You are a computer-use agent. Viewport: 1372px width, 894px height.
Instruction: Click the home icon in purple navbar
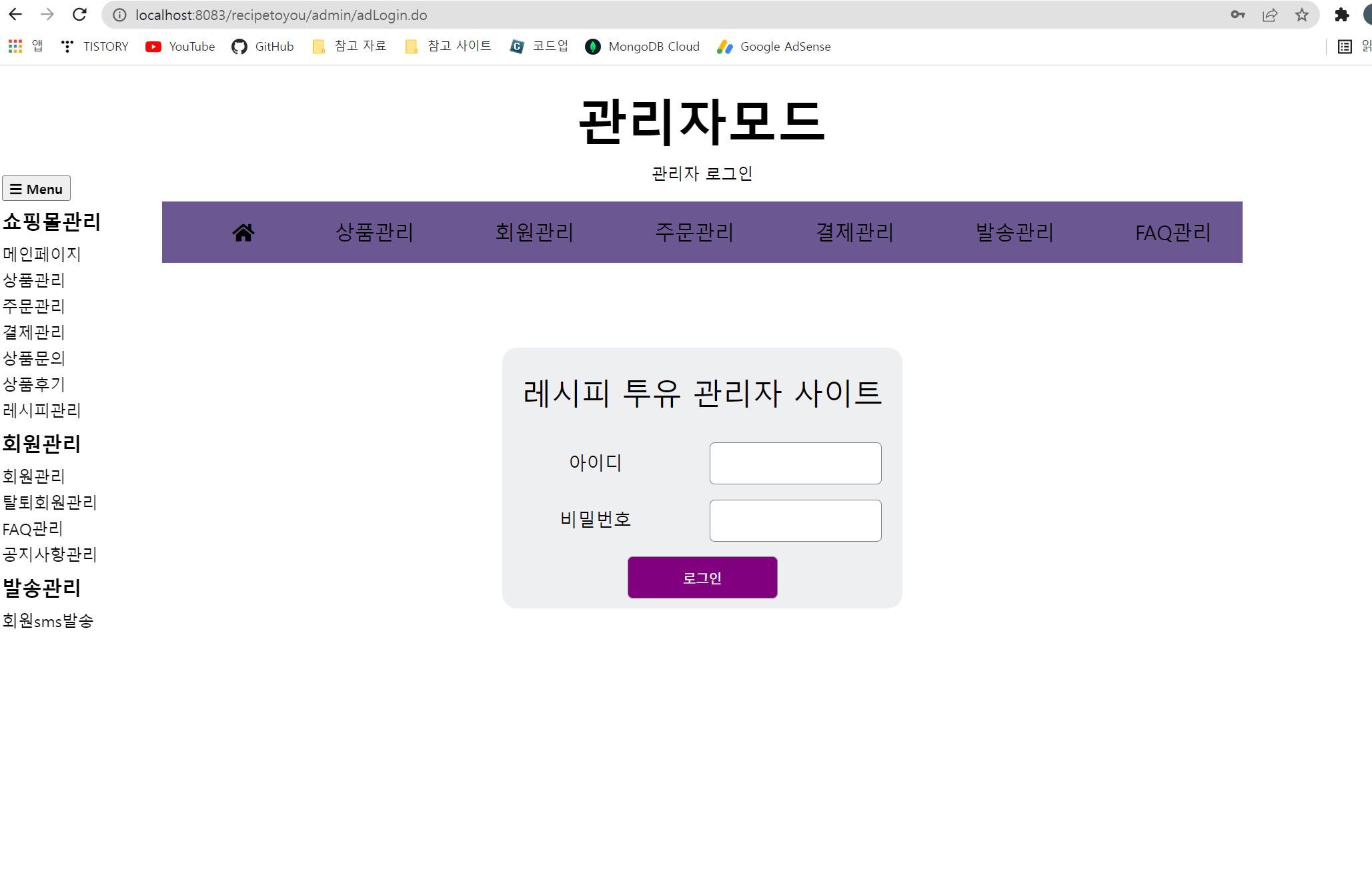(243, 232)
